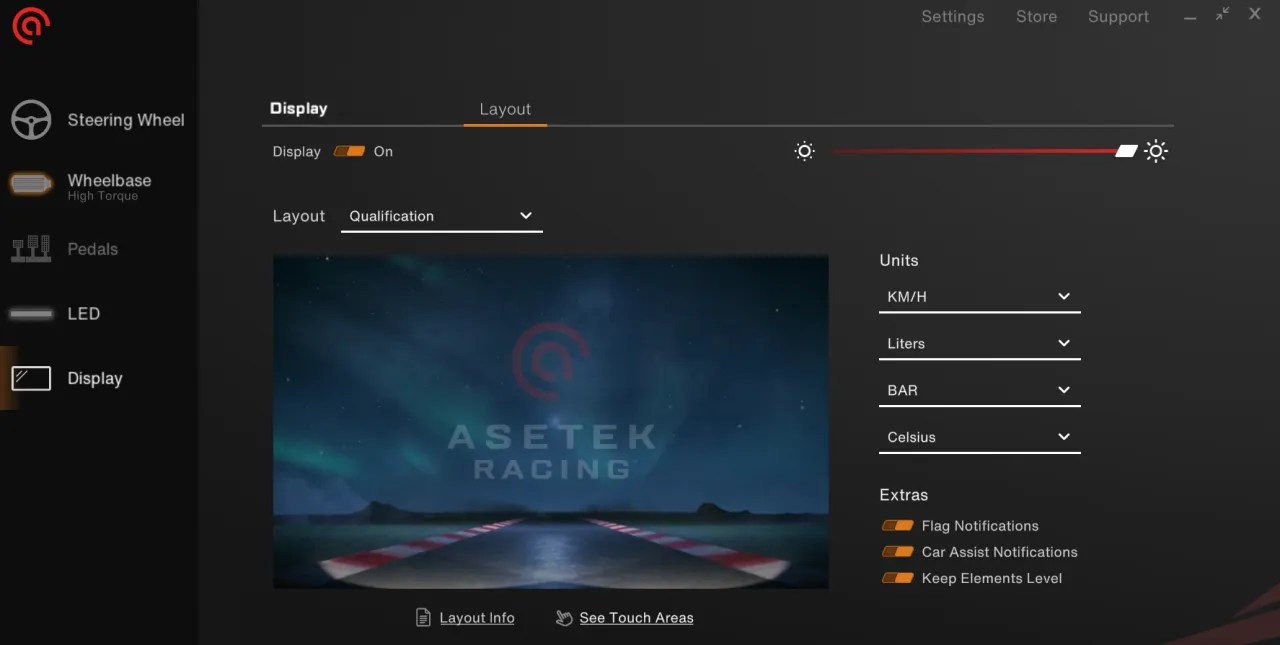Select Display in the sidebar
This screenshot has height=645, width=1280.
(100, 378)
